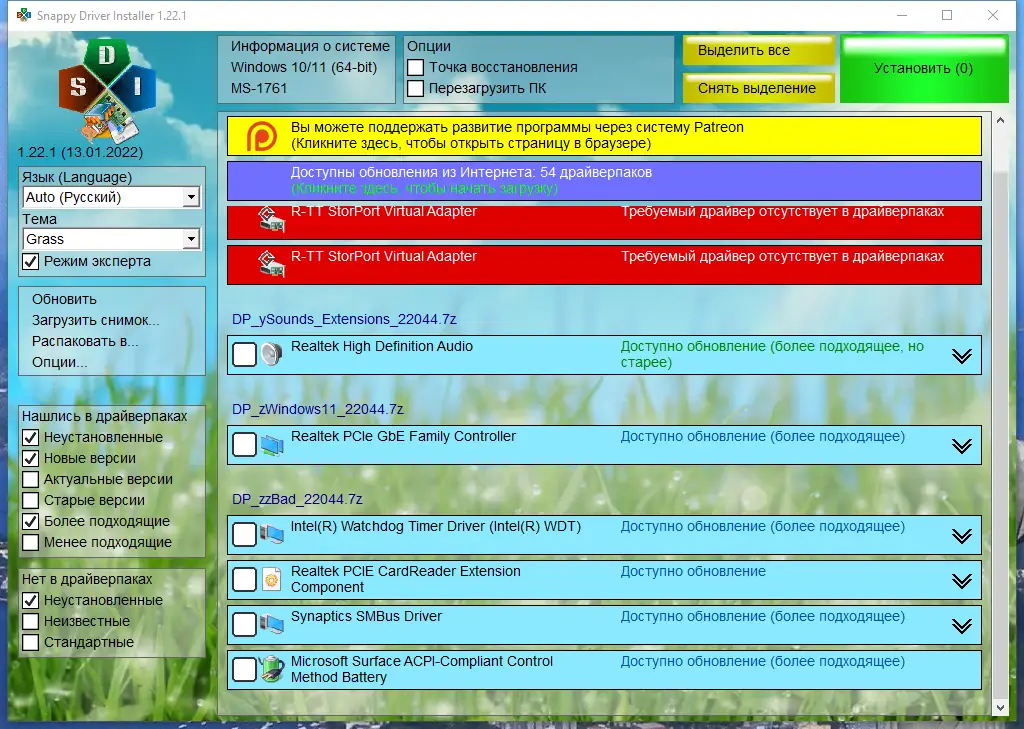Check Менее подходящие filter
This screenshot has width=1024, height=729.
[x=31, y=542]
